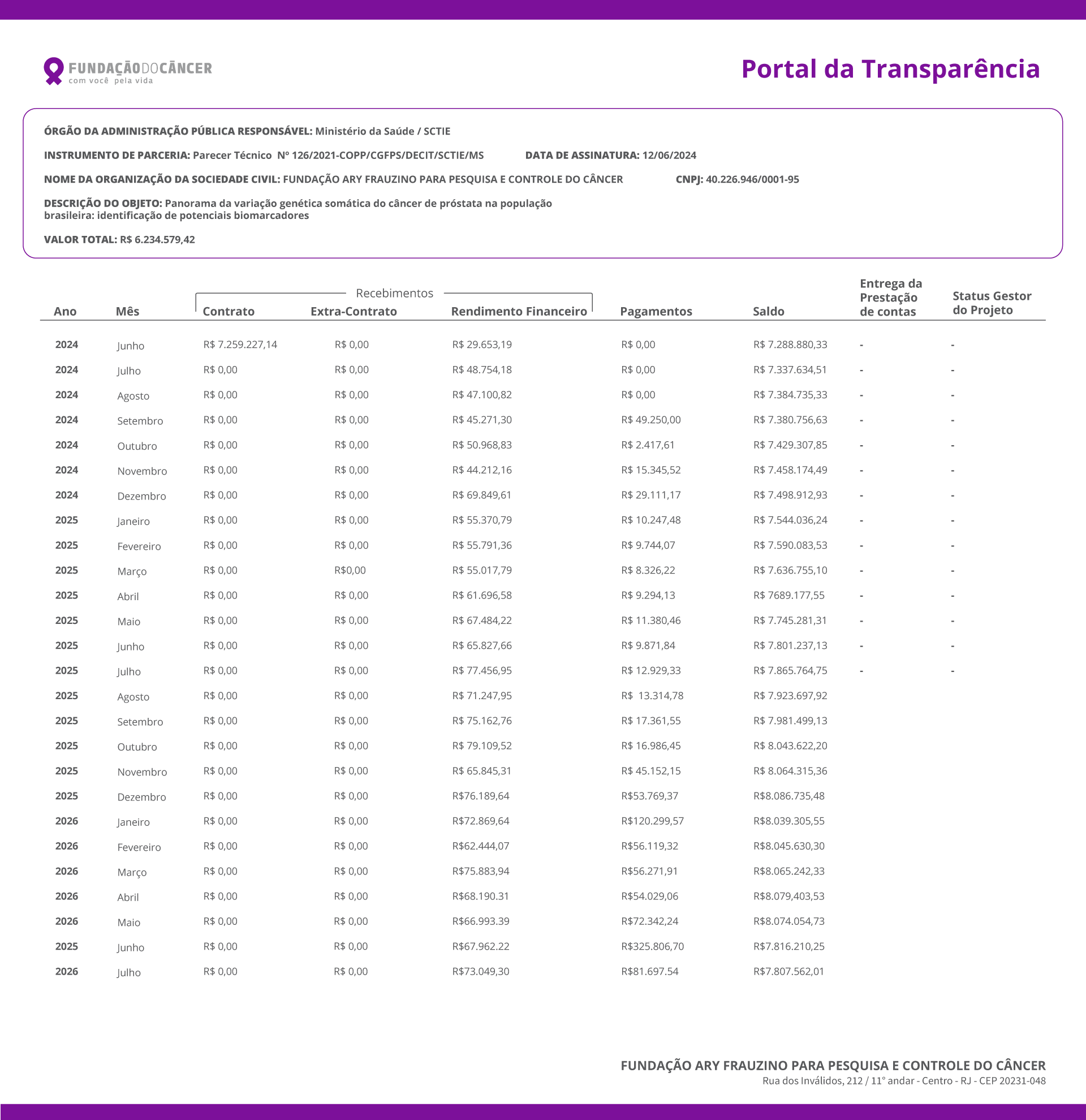
Task: Click the Setembro 2024 month cell
Action: [140, 422]
